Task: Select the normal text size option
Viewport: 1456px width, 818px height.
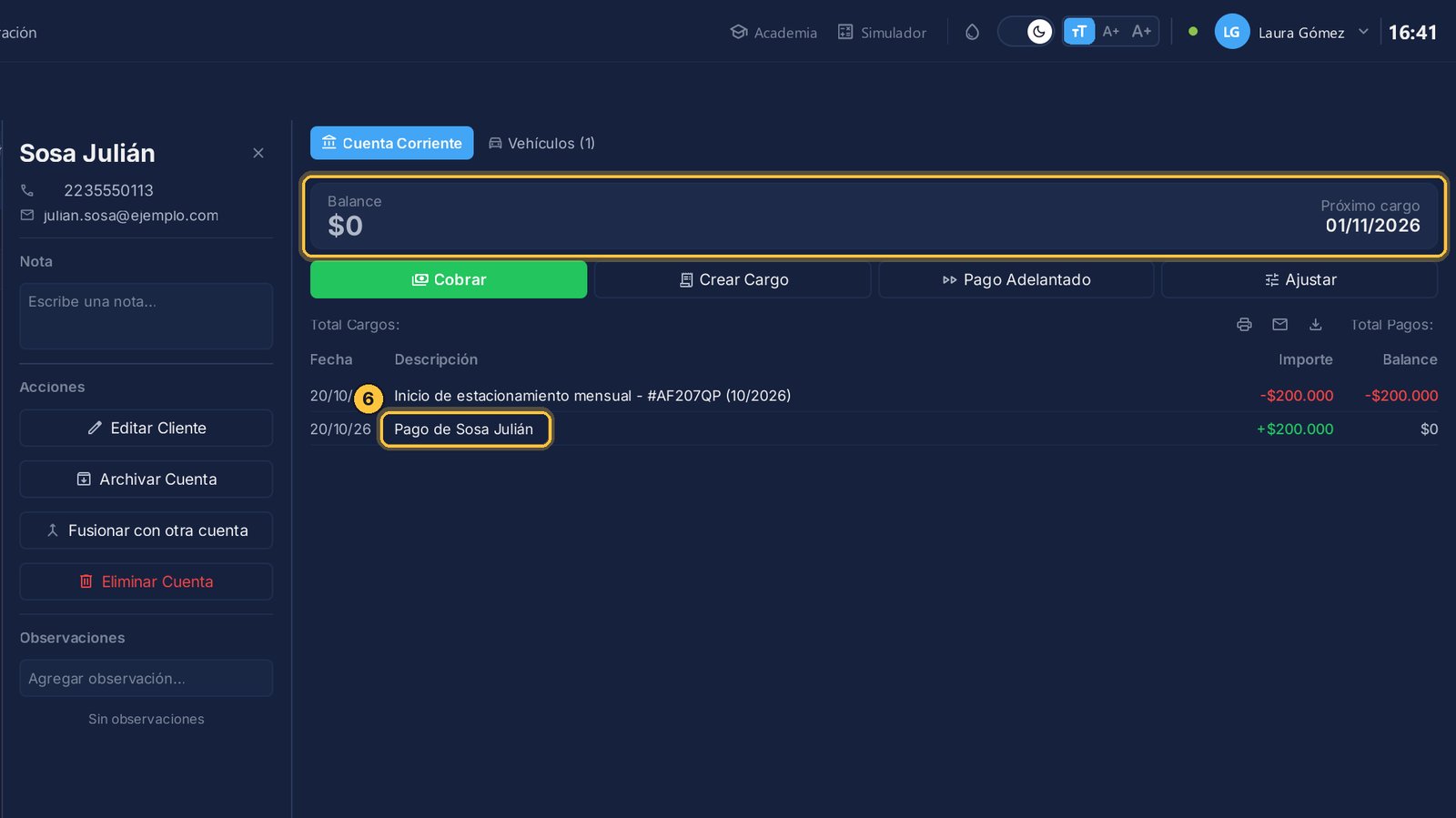Action: click(1079, 32)
